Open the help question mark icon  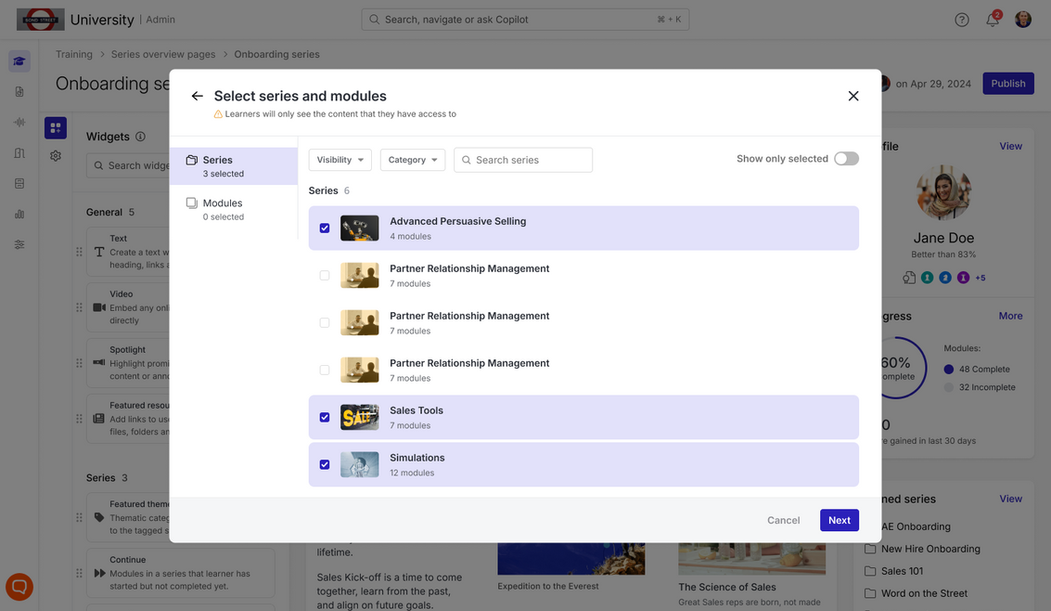tap(962, 20)
